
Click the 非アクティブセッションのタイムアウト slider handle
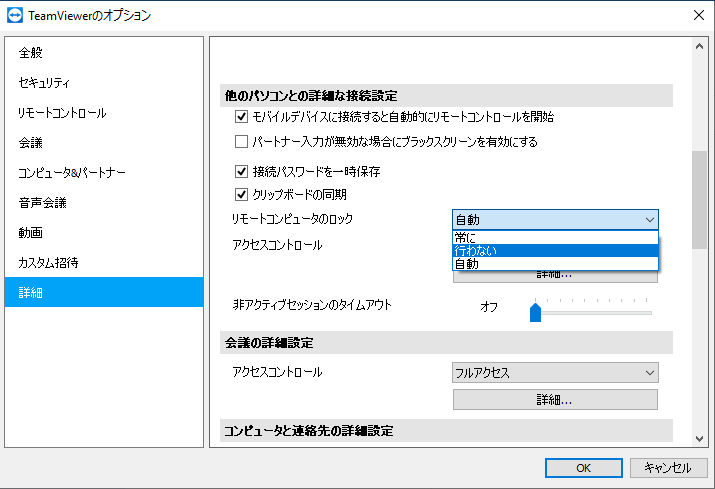point(535,312)
